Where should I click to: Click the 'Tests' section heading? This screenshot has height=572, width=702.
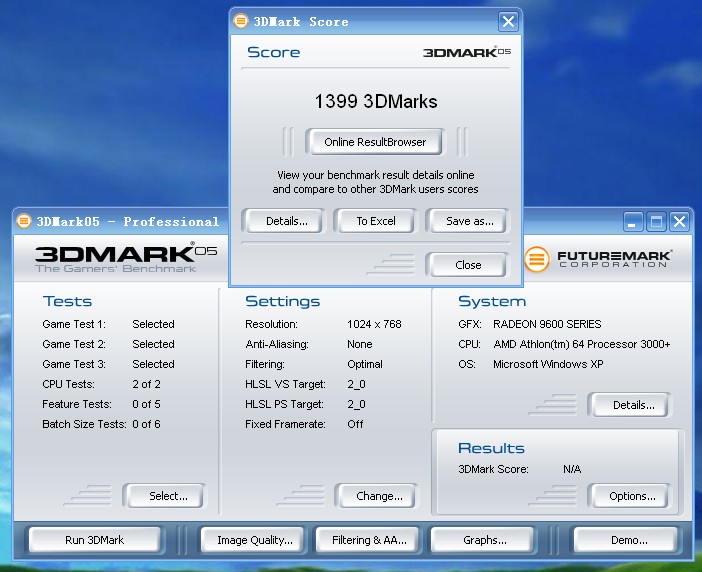(x=67, y=301)
